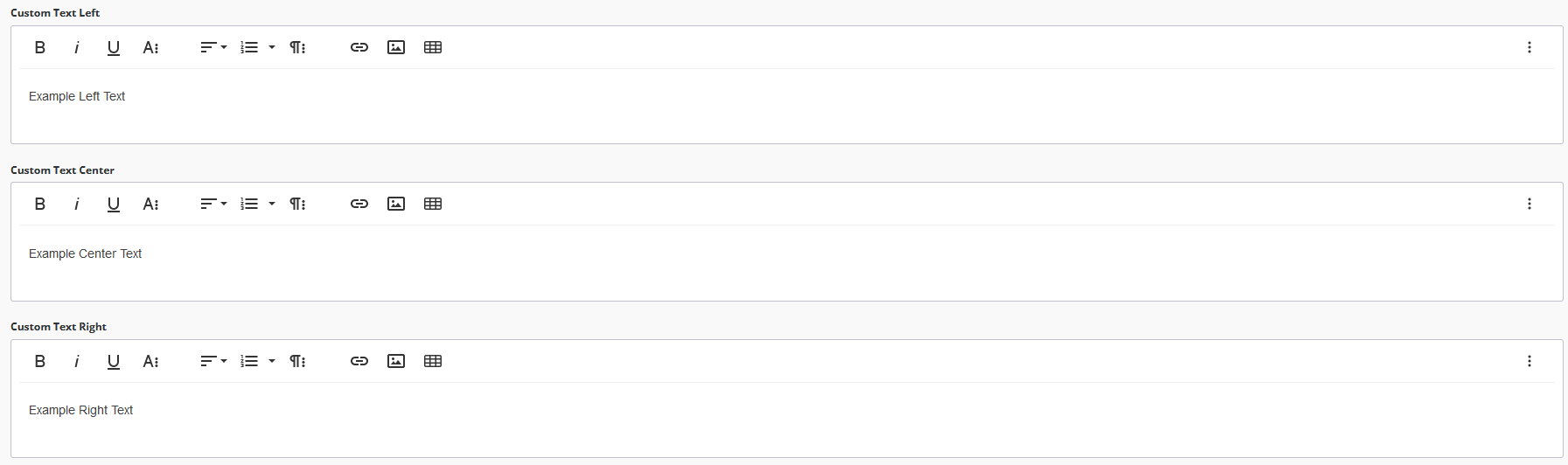Toggle Italic in Custom Text Center editor
1568x465 pixels.
77,204
